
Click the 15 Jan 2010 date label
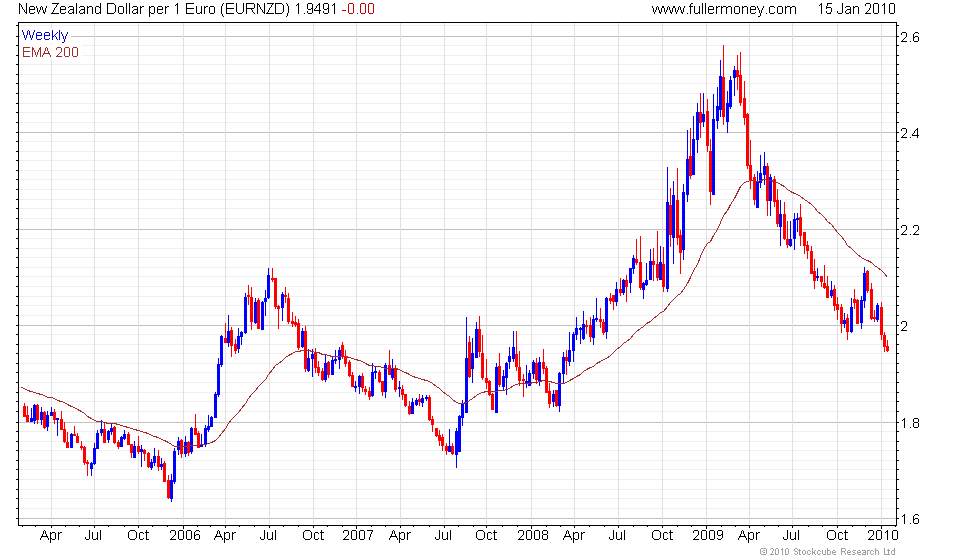click(856, 9)
